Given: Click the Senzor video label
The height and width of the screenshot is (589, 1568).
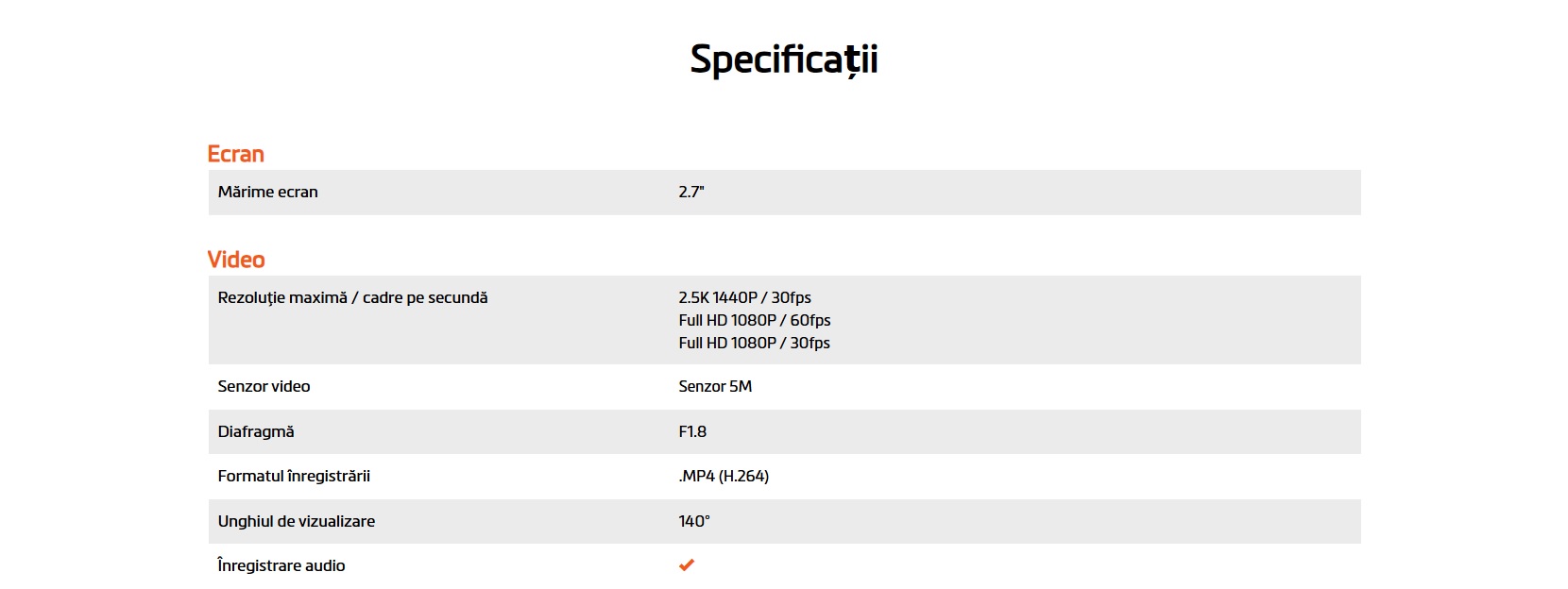Looking at the screenshot, I should coord(264,386).
